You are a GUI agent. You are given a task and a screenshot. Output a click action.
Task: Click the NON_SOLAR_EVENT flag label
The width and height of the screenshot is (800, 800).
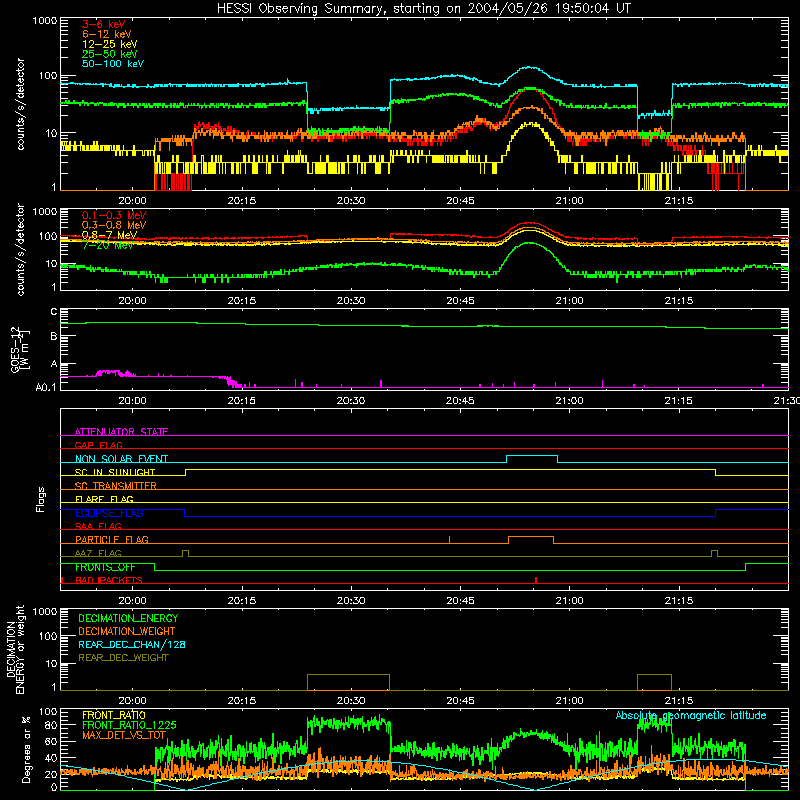(121, 459)
